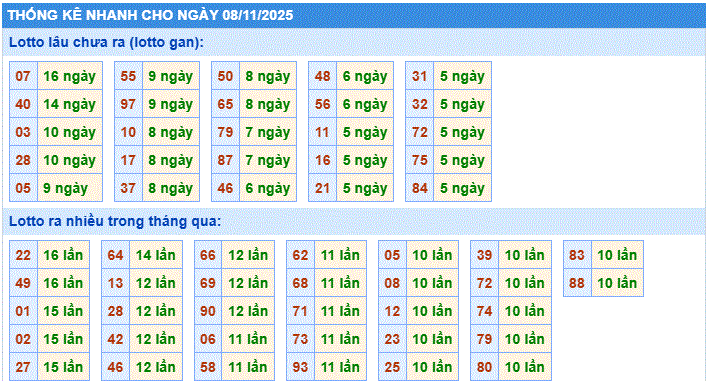This screenshot has height=381, width=707.
Task: Select number 17 in the gan table
Action: [x=128, y=160]
